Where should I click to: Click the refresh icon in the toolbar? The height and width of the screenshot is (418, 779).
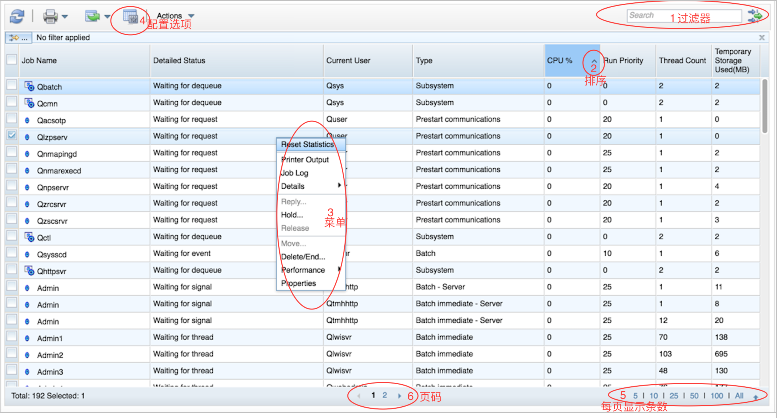[17, 16]
